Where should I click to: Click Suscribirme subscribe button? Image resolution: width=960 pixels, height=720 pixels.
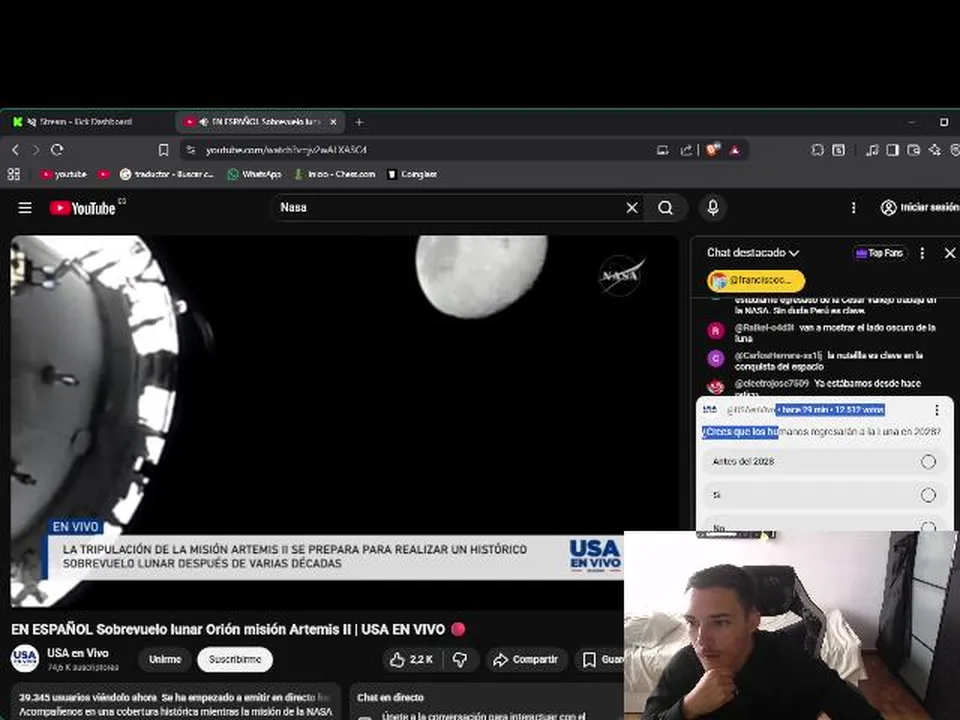235,659
